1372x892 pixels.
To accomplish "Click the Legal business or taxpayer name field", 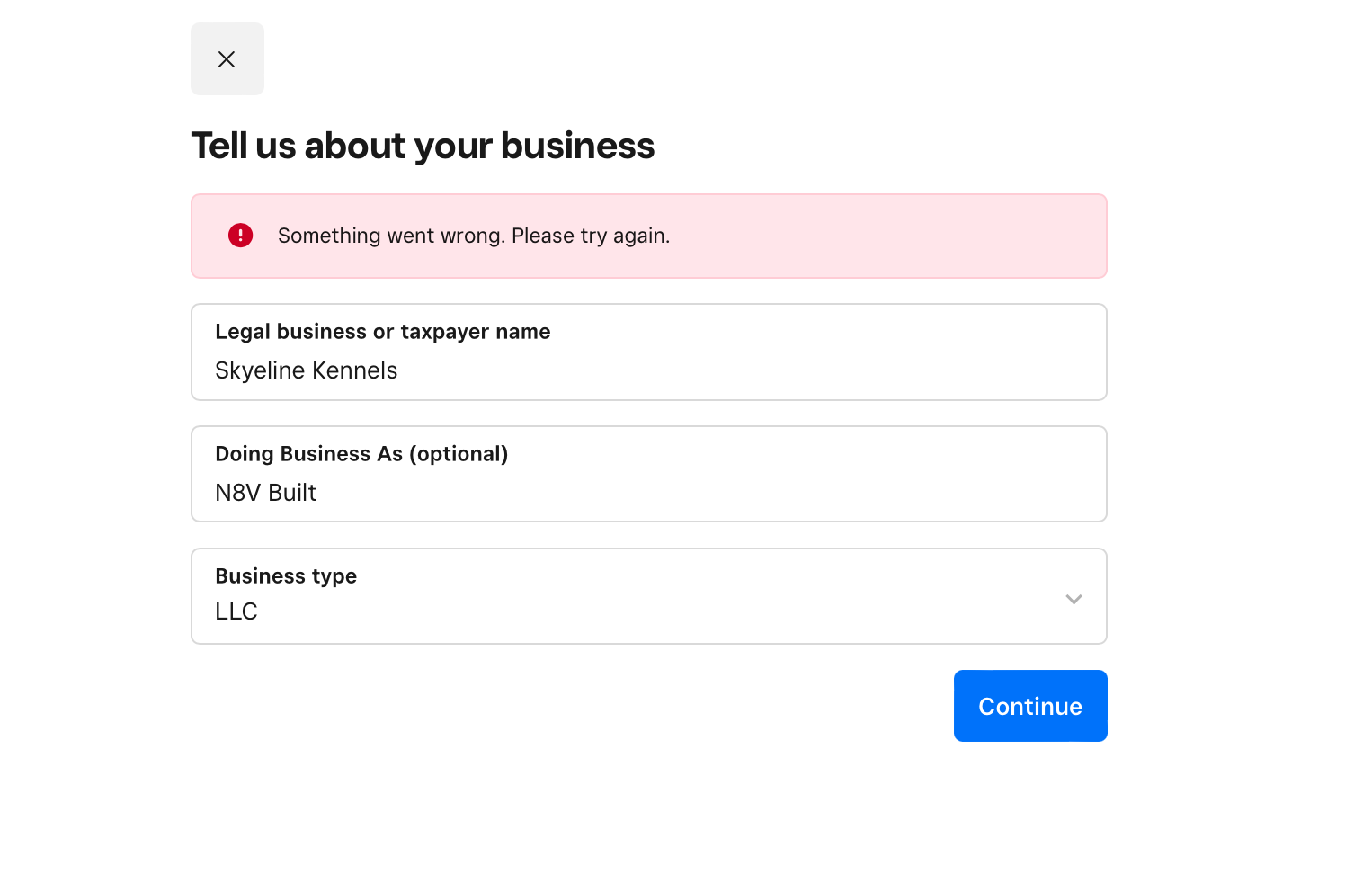I will [x=648, y=370].
